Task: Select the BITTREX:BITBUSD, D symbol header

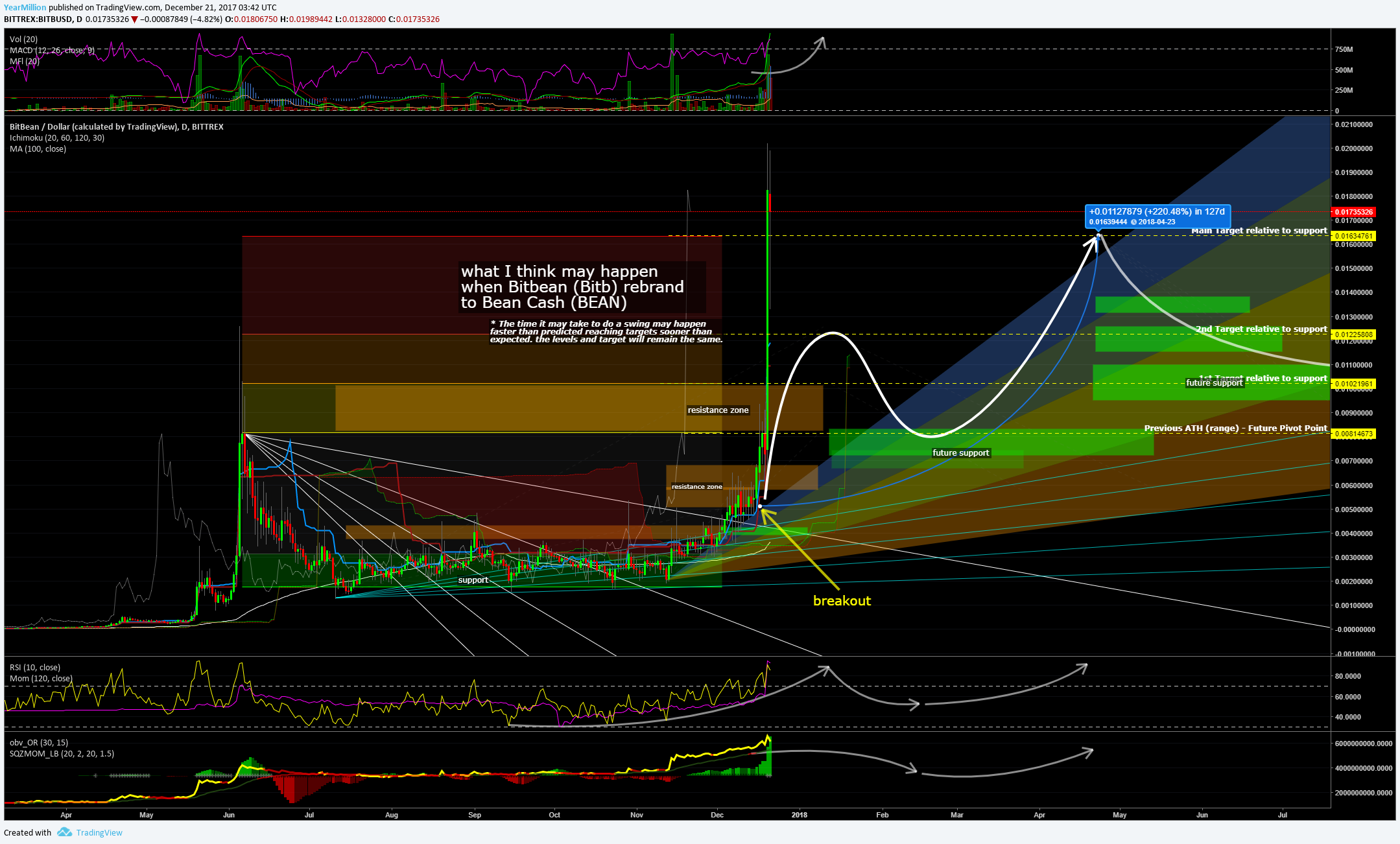Action: coord(43,19)
